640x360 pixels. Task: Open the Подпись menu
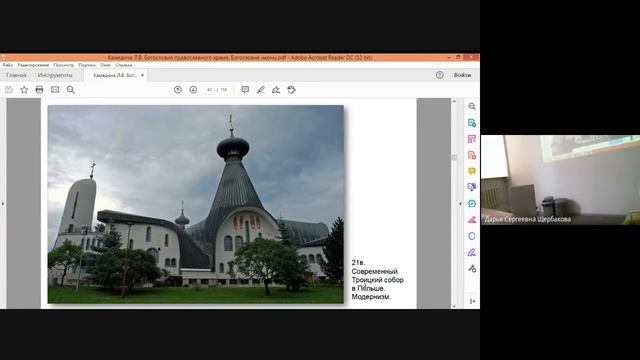tap(87, 65)
